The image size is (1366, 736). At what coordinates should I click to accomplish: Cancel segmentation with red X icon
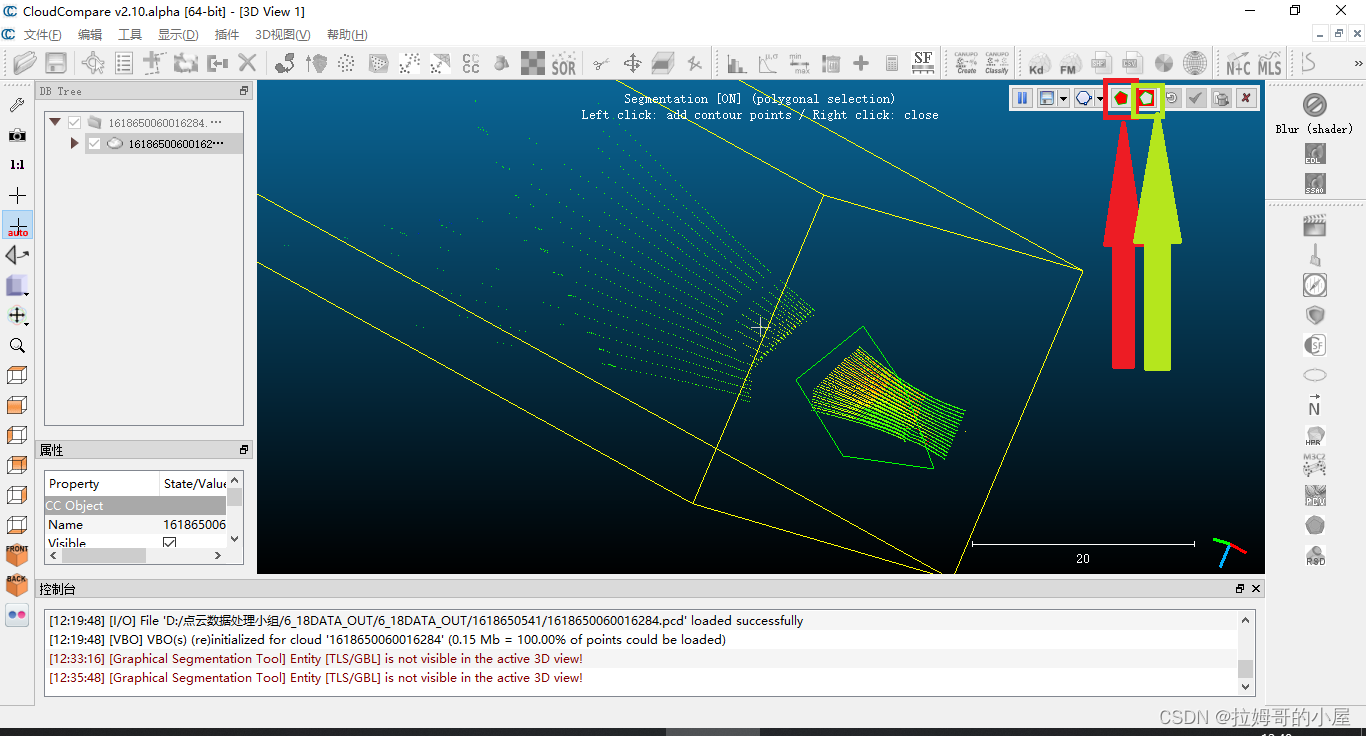pyautogui.click(x=1246, y=98)
